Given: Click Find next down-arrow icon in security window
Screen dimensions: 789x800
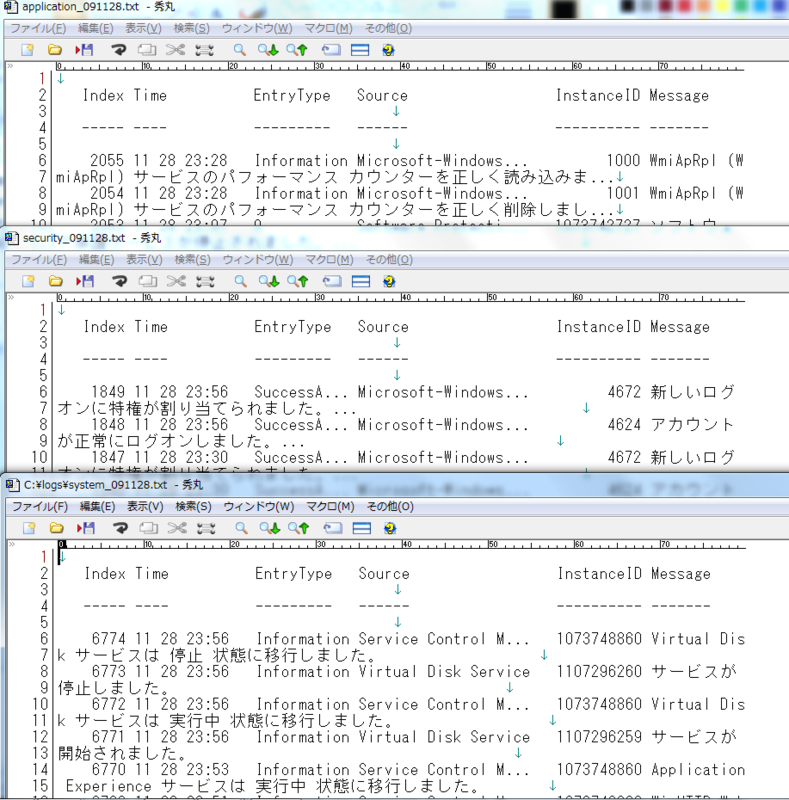Looking at the screenshot, I should (269, 281).
